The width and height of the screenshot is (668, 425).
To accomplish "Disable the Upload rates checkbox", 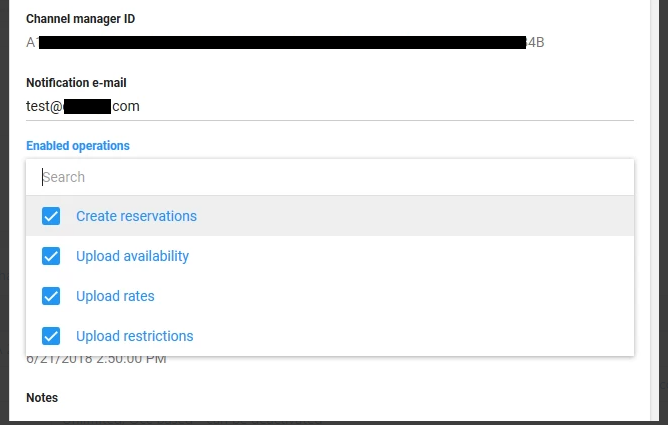I will (x=51, y=296).
